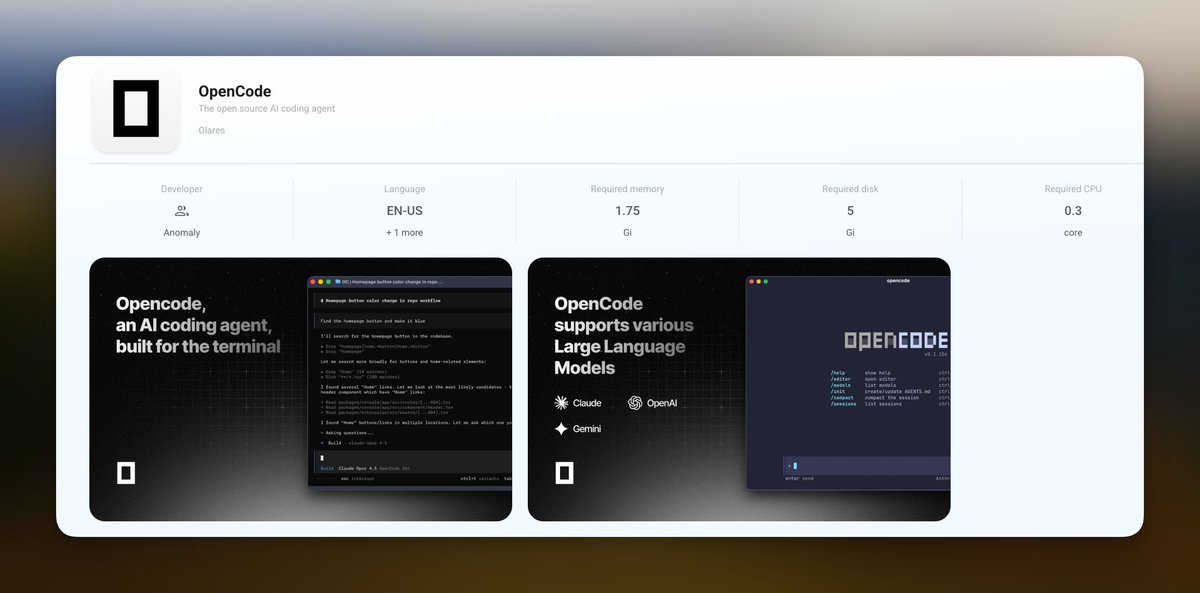The width and height of the screenshot is (1200, 593).
Task: Click the "+ 1 more" languages link
Action: [405, 233]
